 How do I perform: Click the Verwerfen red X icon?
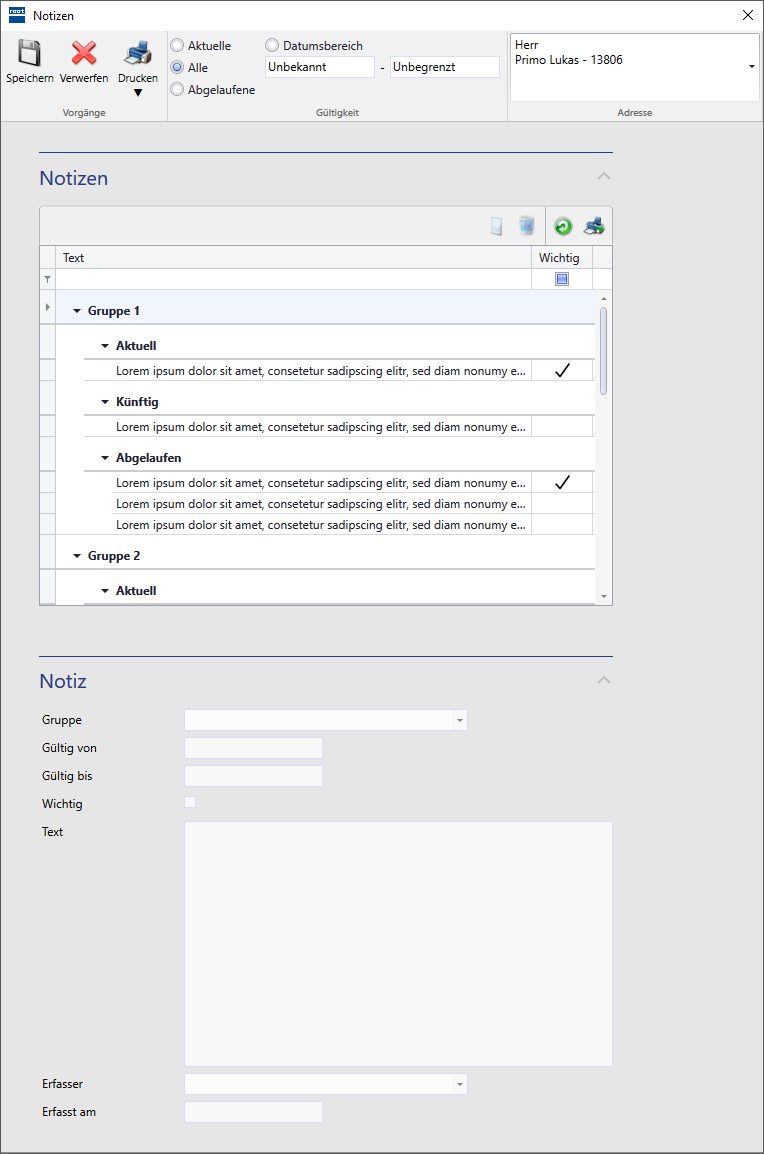84,53
